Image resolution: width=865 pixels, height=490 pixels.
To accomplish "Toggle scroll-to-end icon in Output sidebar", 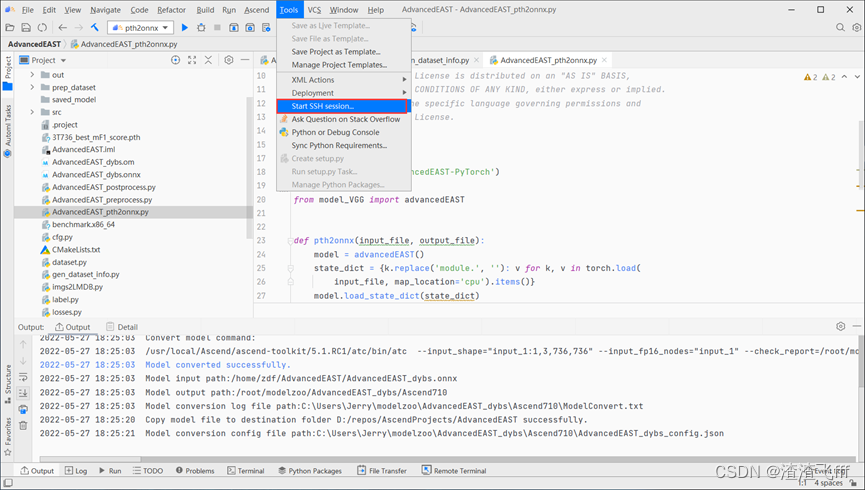I will pos(23,393).
